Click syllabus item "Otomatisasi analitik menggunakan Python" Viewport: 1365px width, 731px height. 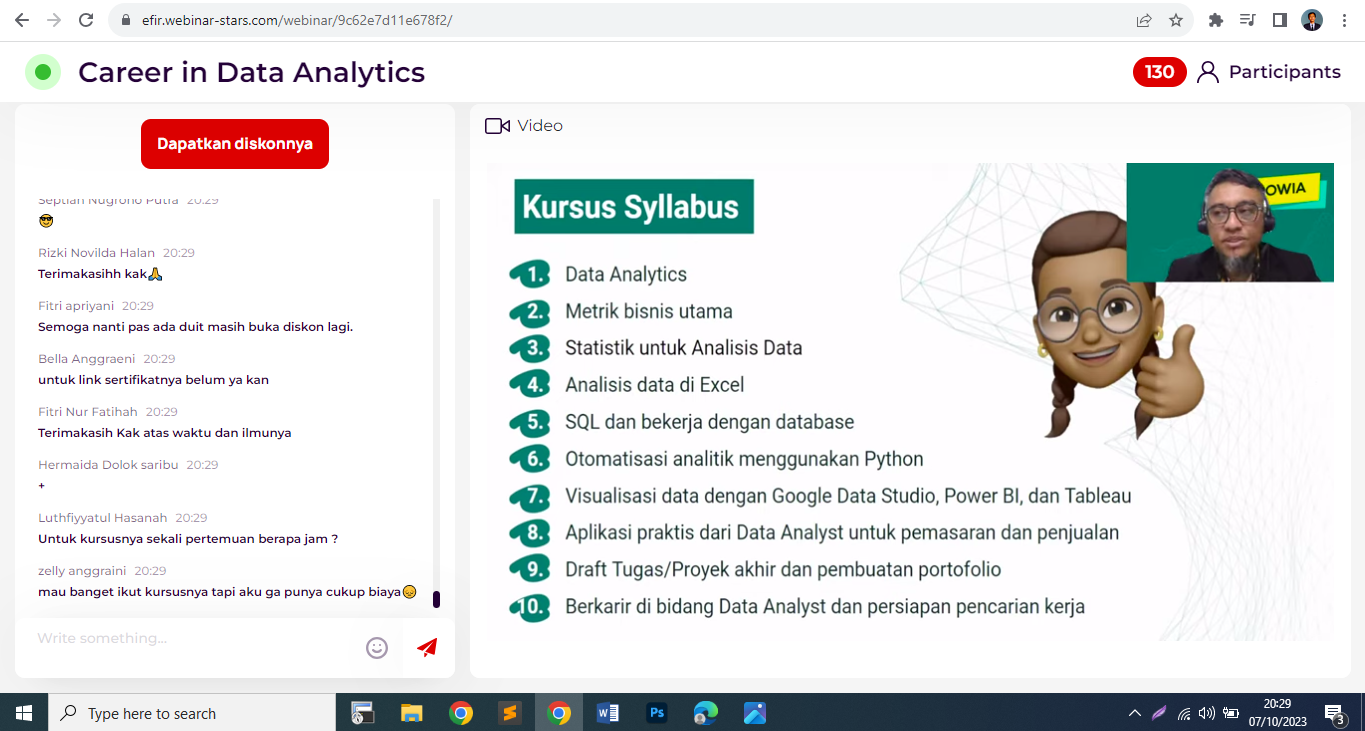744,459
